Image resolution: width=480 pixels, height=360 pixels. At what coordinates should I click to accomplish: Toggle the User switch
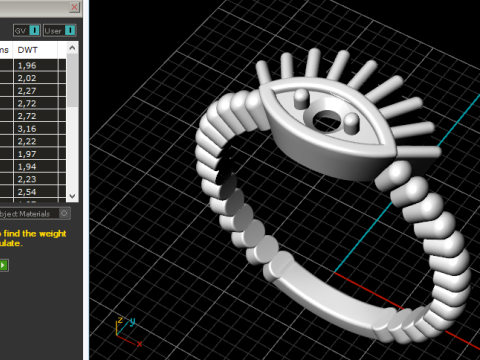coord(60,31)
